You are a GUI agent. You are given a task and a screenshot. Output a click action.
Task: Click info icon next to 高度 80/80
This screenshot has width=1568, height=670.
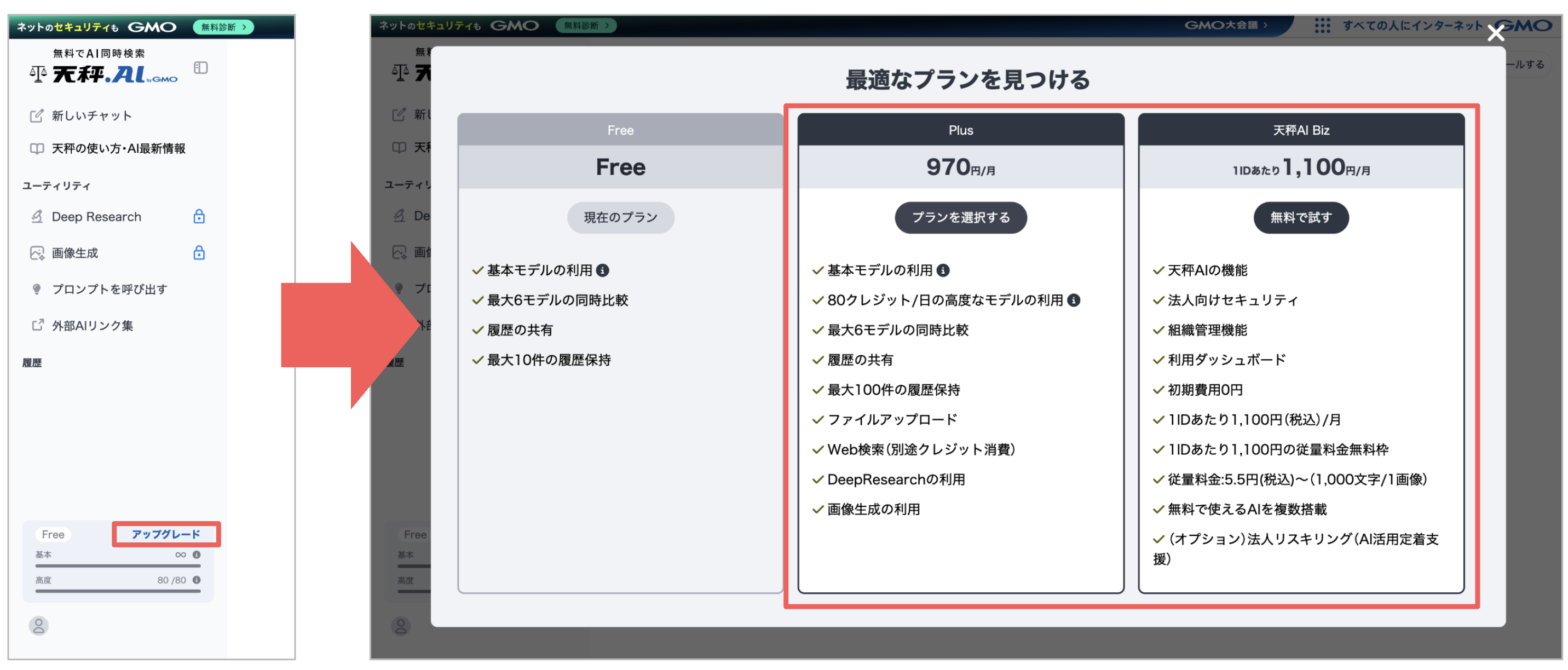[197, 580]
